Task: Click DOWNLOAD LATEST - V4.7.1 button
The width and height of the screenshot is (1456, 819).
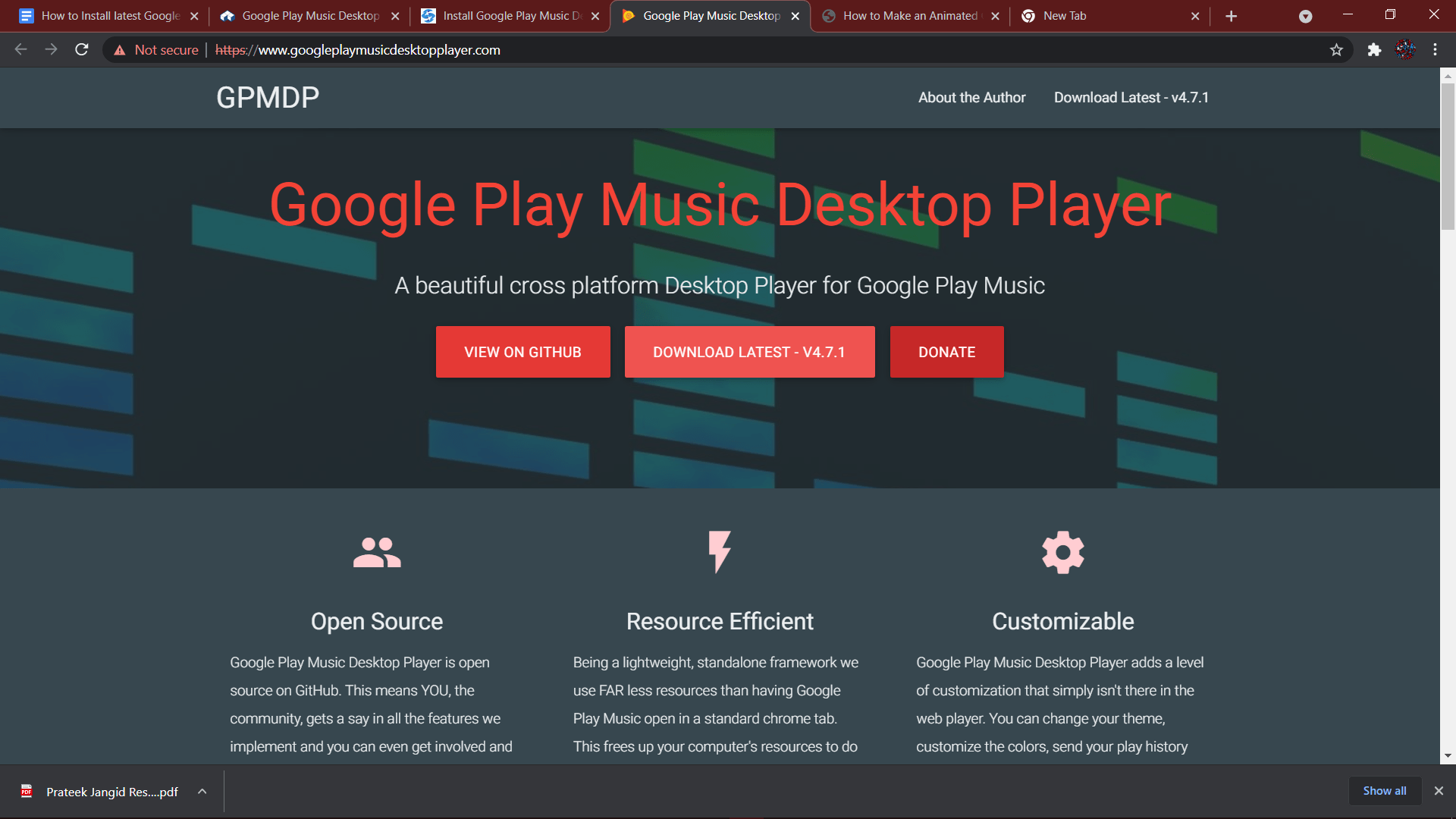Action: click(x=749, y=352)
